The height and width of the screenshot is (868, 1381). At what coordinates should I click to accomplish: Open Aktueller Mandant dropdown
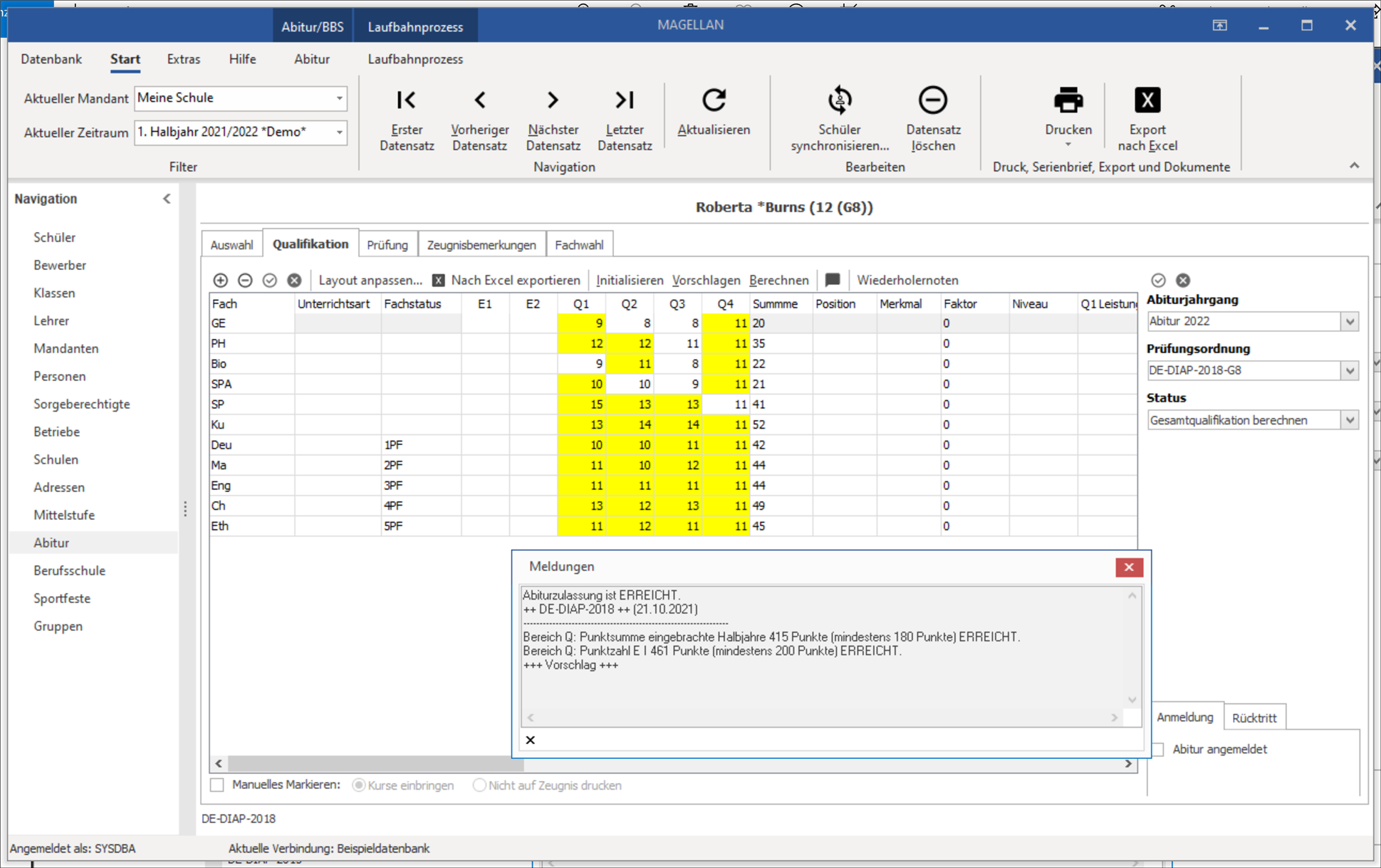pos(339,98)
